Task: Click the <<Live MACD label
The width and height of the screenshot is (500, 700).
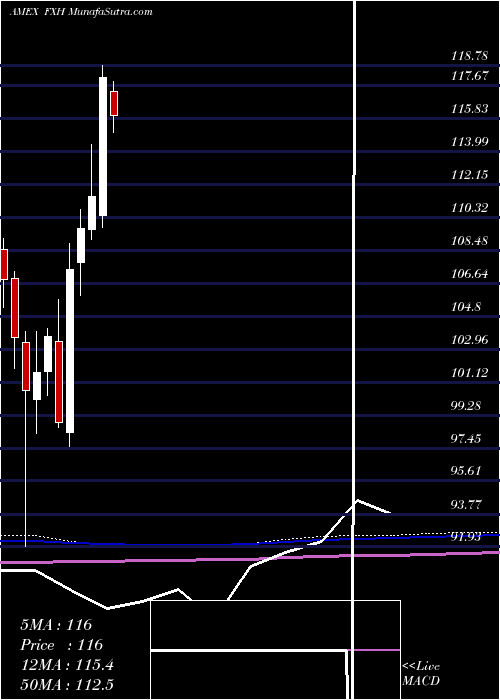Action: click(421, 673)
